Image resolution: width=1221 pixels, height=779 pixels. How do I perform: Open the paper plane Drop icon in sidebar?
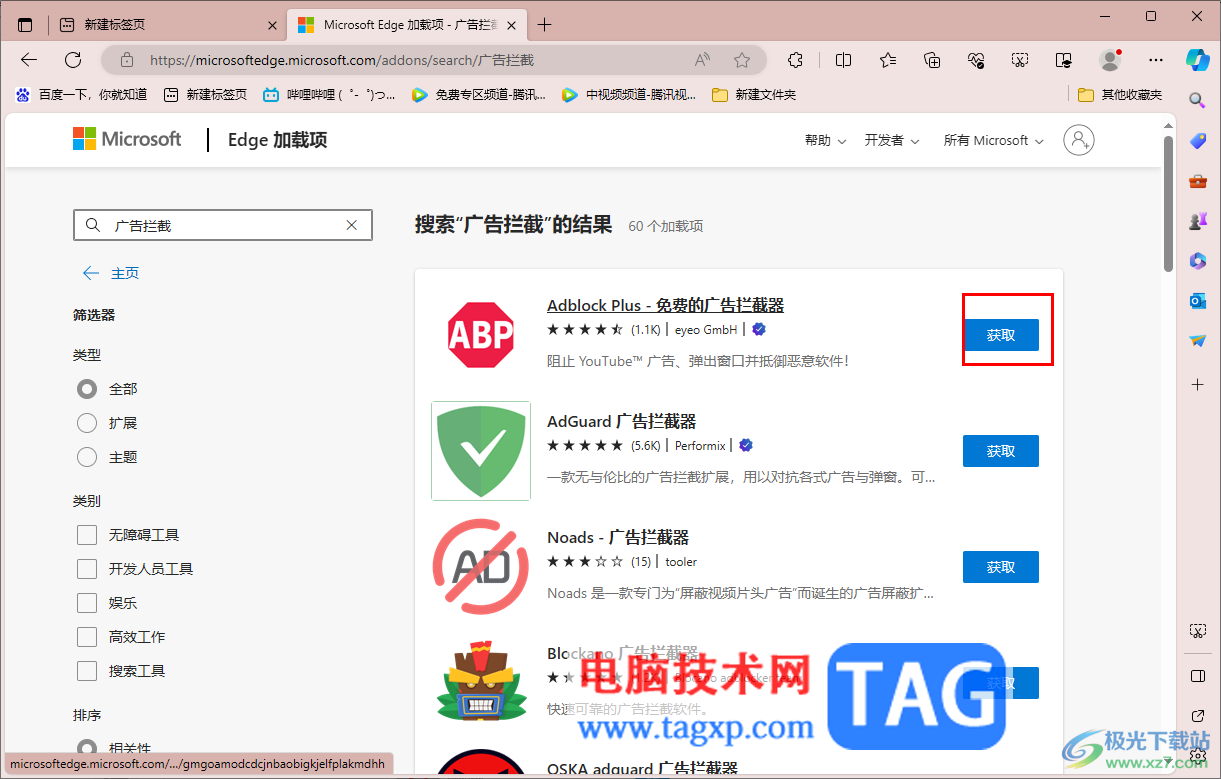1197,341
